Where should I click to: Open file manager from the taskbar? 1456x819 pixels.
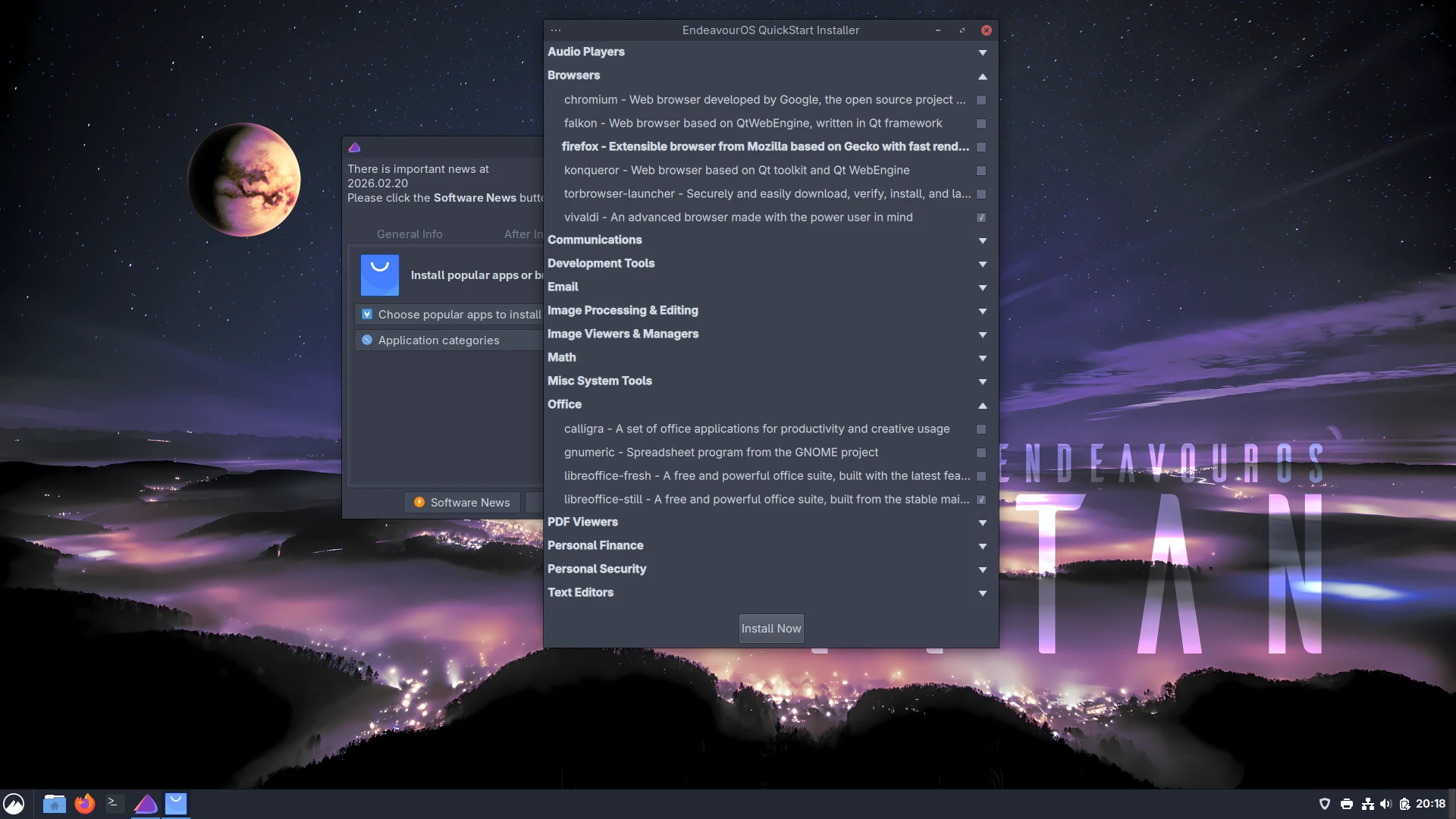pyautogui.click(x=54, y=803)
